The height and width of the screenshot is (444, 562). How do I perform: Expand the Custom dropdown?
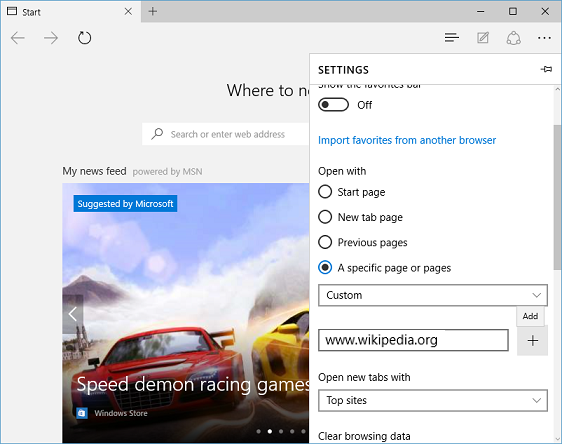pyautogui.click(x=433, y=295)
